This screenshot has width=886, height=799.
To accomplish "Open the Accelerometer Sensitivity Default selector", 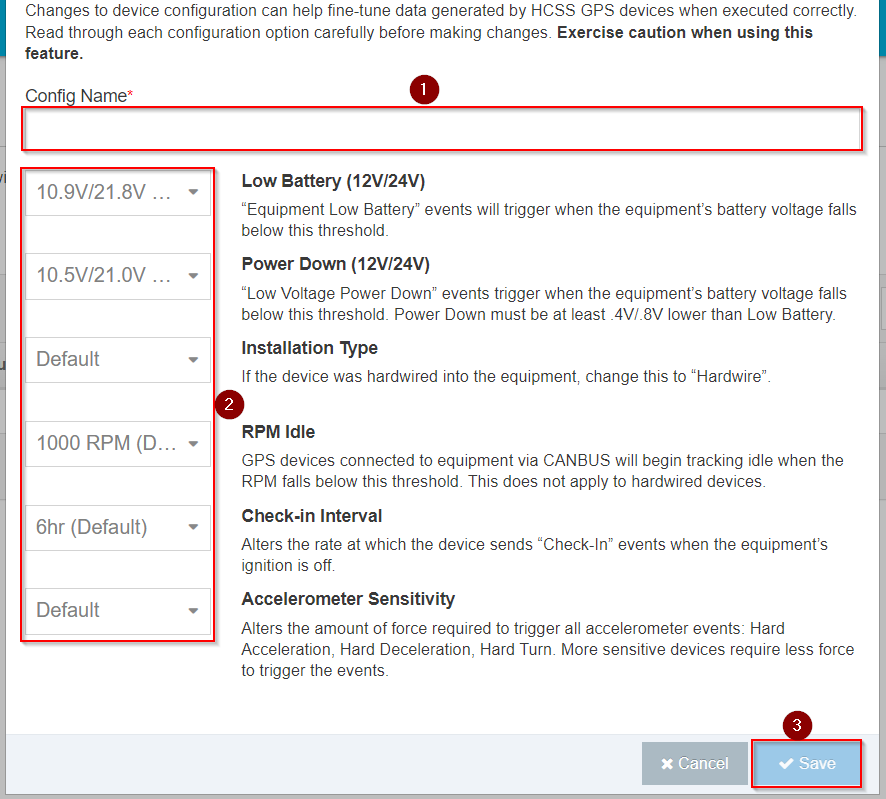I will (x=110, y=610).
